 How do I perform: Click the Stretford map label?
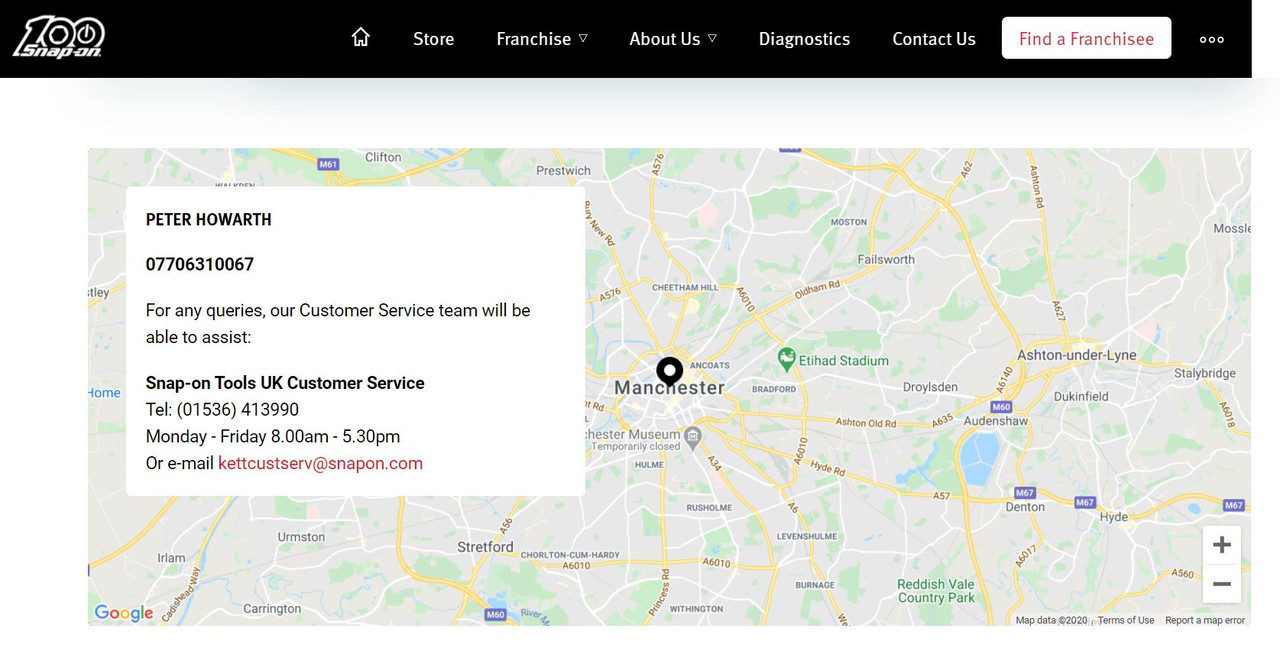tap(485, 547)
